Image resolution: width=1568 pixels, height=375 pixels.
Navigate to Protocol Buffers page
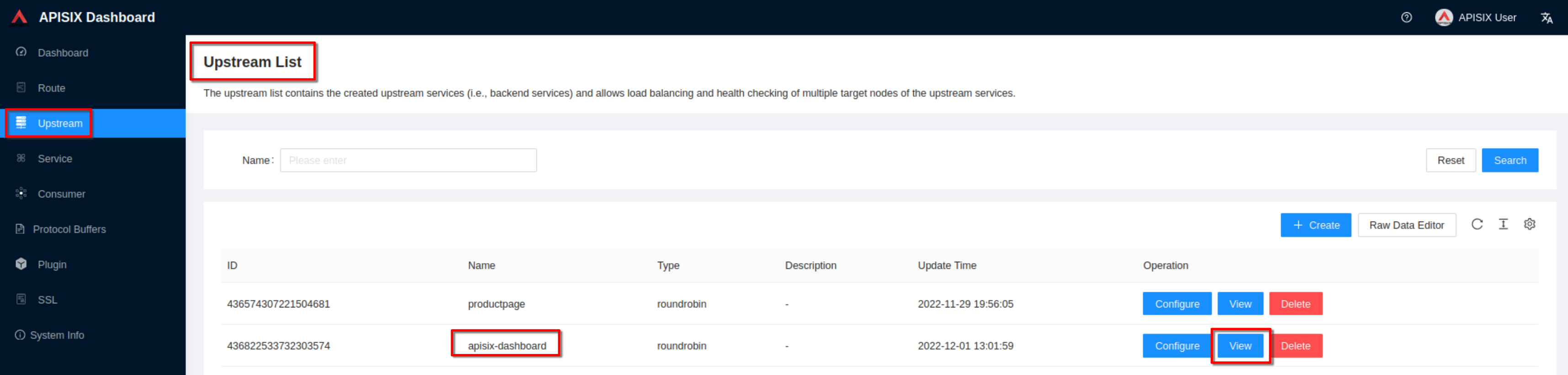[x=69, y=229]
